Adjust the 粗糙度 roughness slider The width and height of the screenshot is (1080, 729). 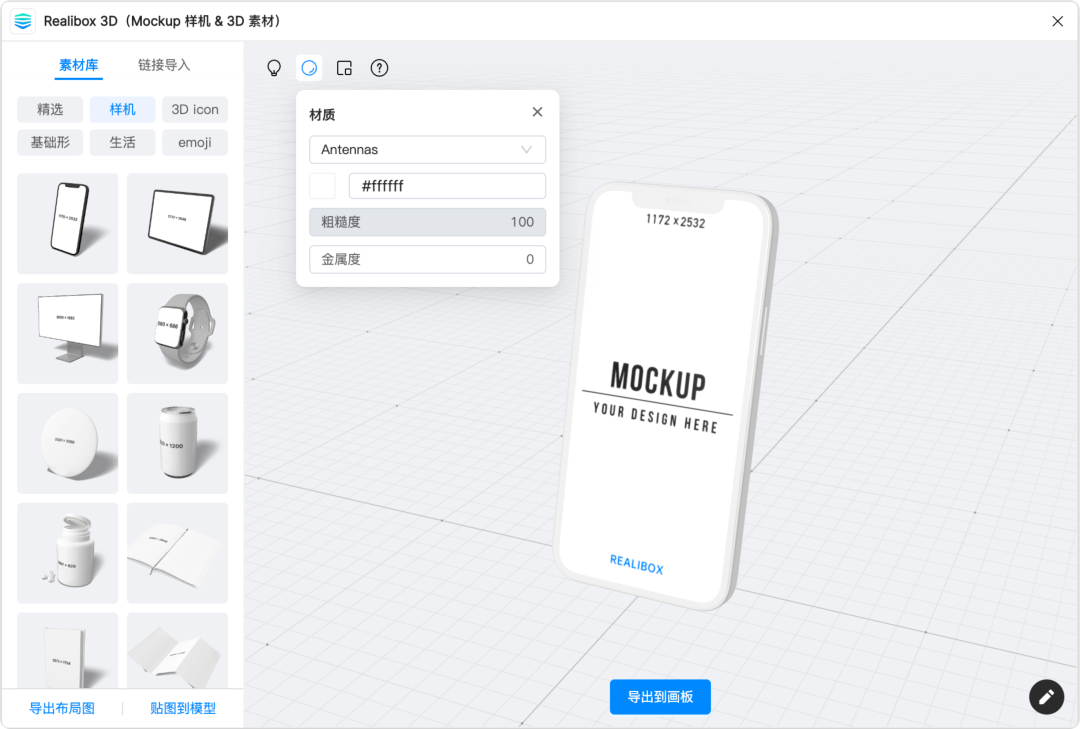click(x=428, y=222)
